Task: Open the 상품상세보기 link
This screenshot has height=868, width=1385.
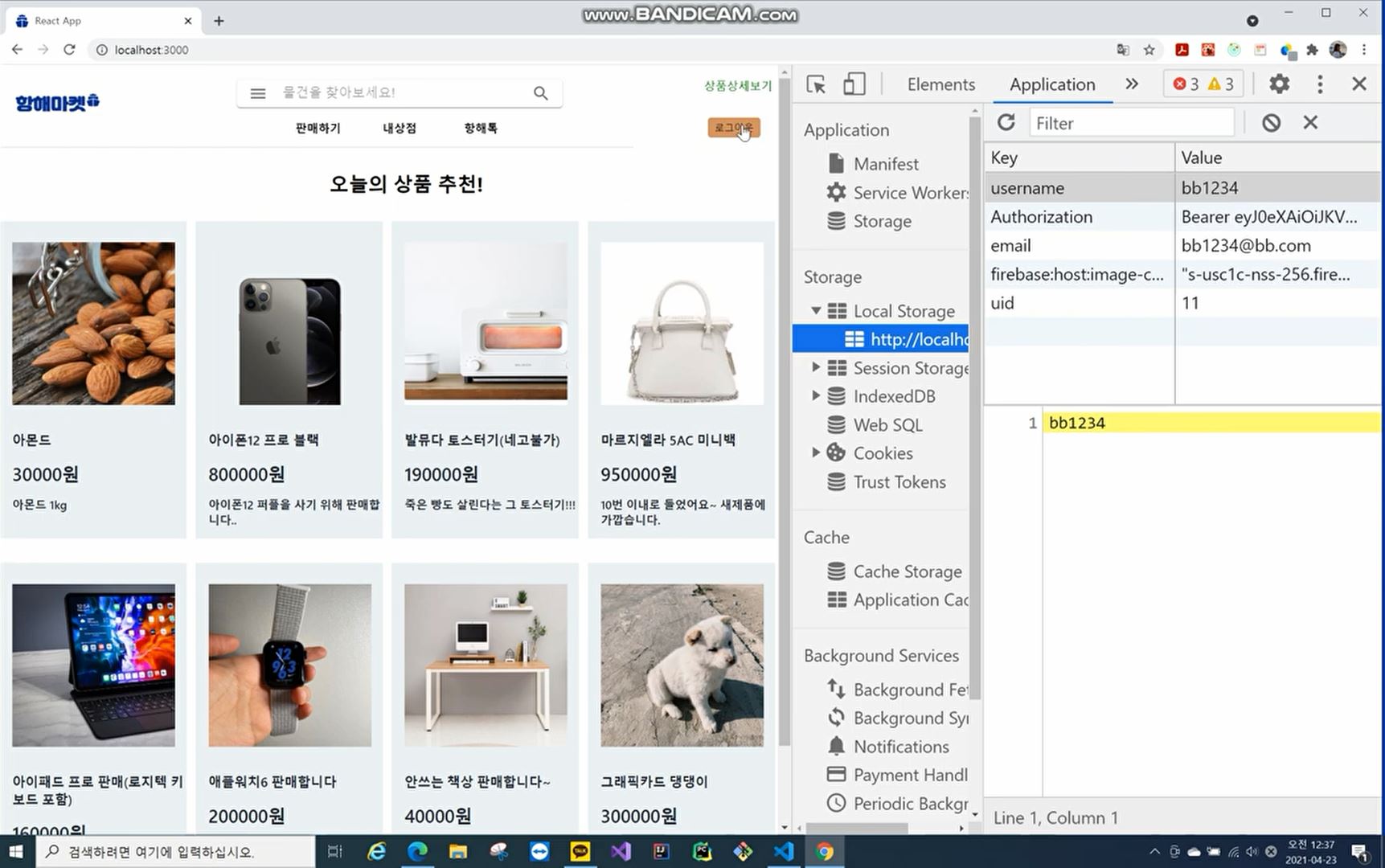Action: coord(737,86)
